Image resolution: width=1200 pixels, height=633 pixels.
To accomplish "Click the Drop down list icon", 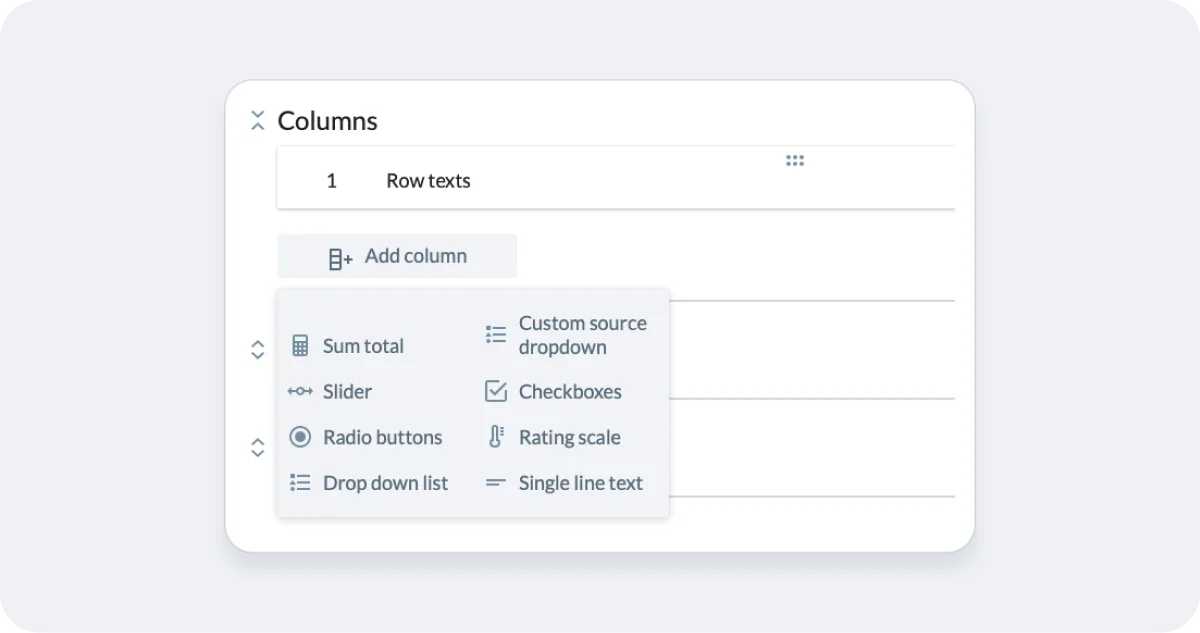I will tap(300, 482).
